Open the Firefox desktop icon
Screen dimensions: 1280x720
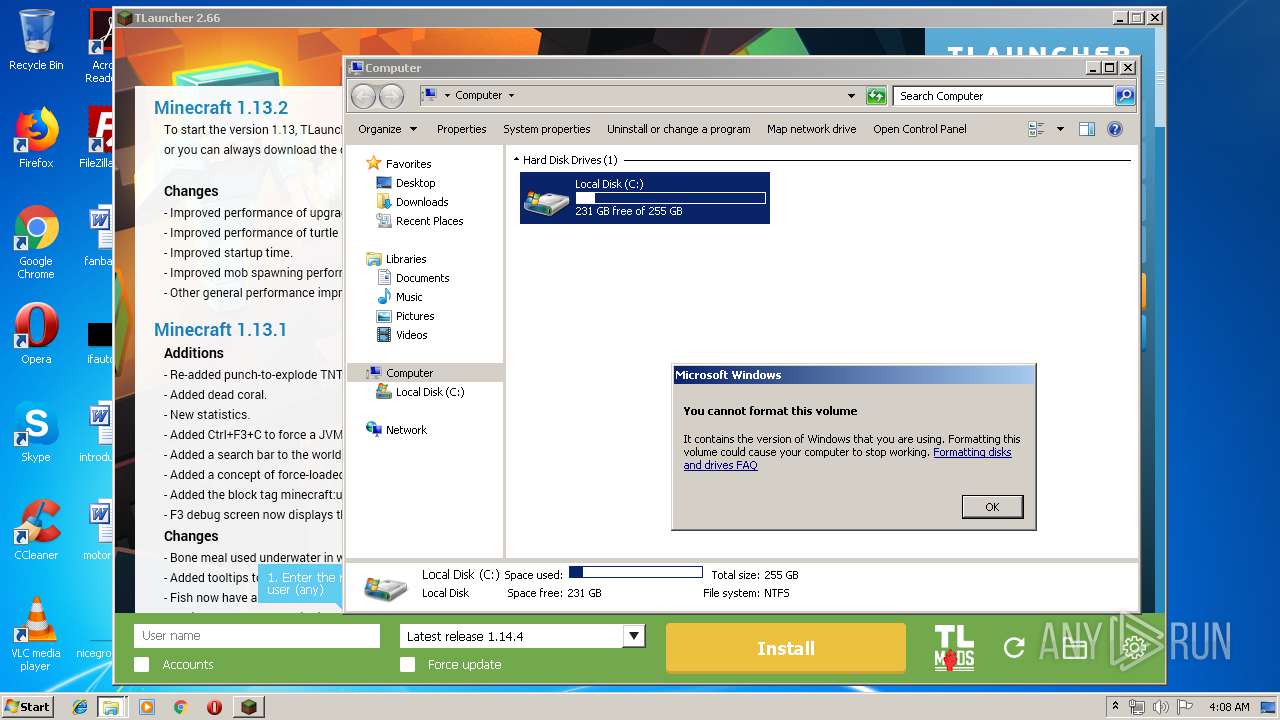tap(36, 138)
